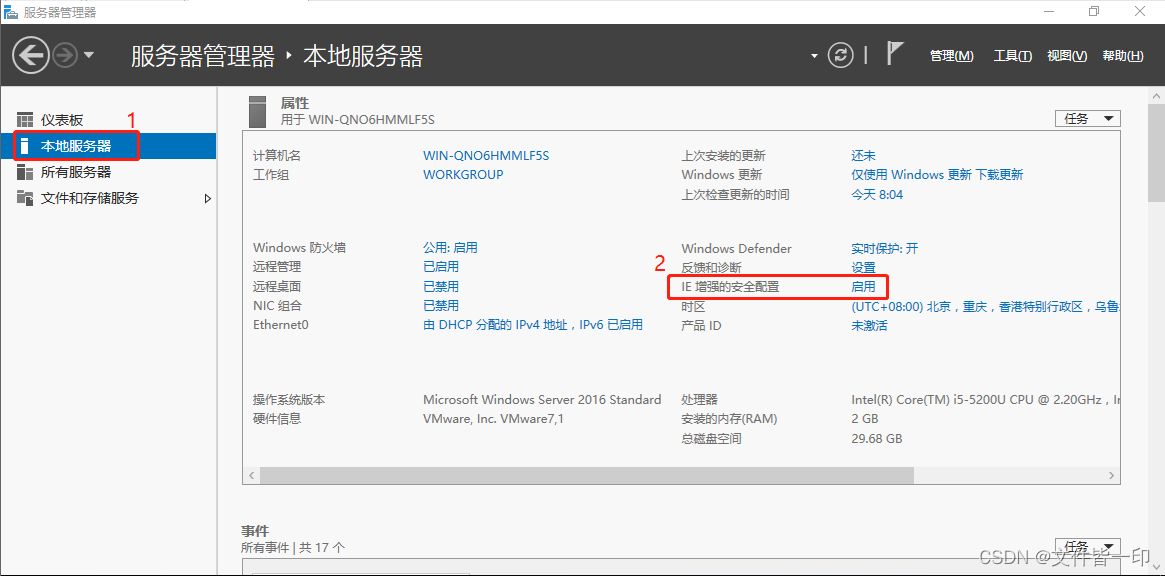
Task: Click Microsoft Windows Server 2016 Standard text
Action: (542, 400)
